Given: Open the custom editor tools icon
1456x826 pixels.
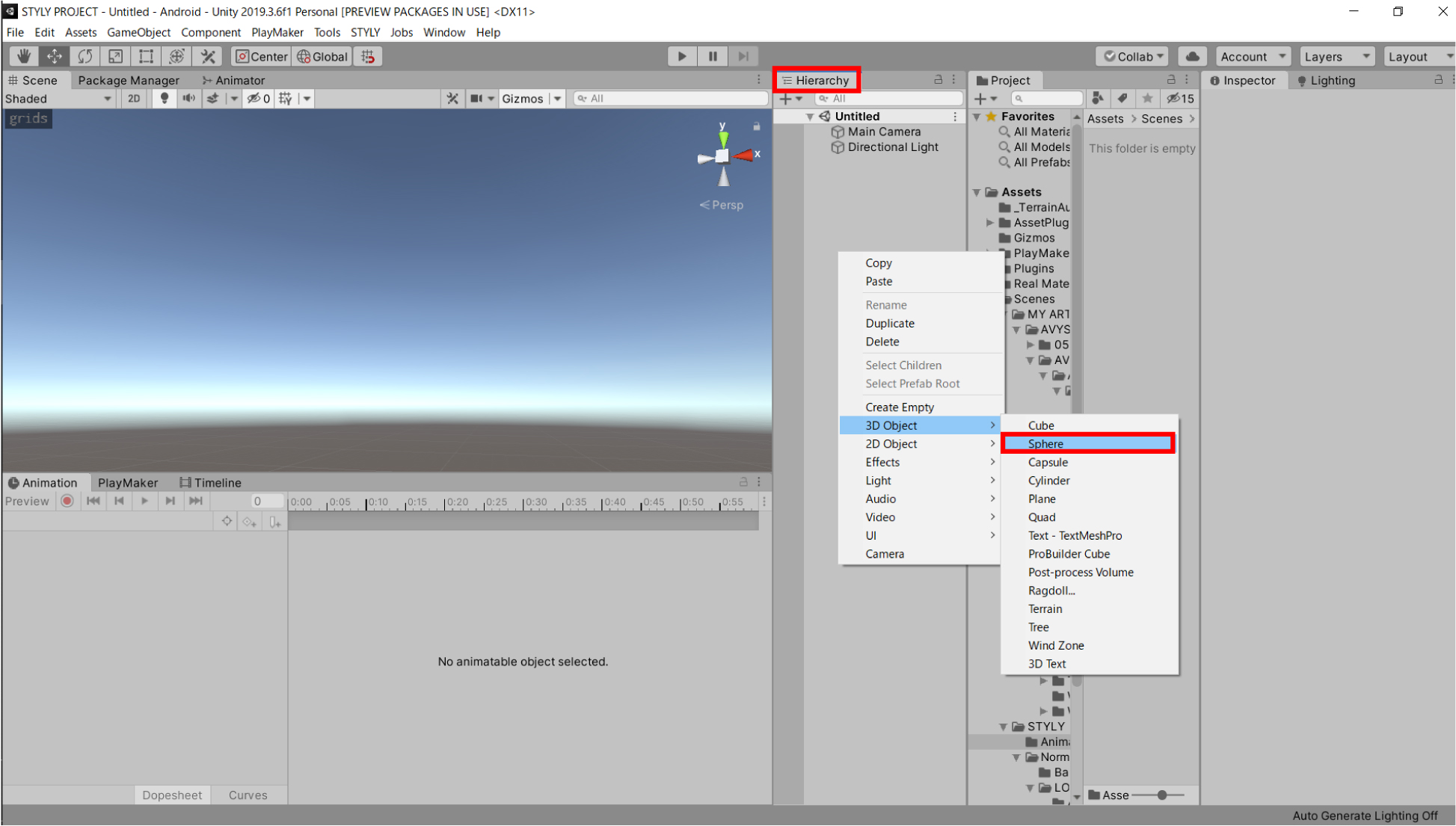Looking at the screenshot, I should pyautogui.click(x=207, y=56).
